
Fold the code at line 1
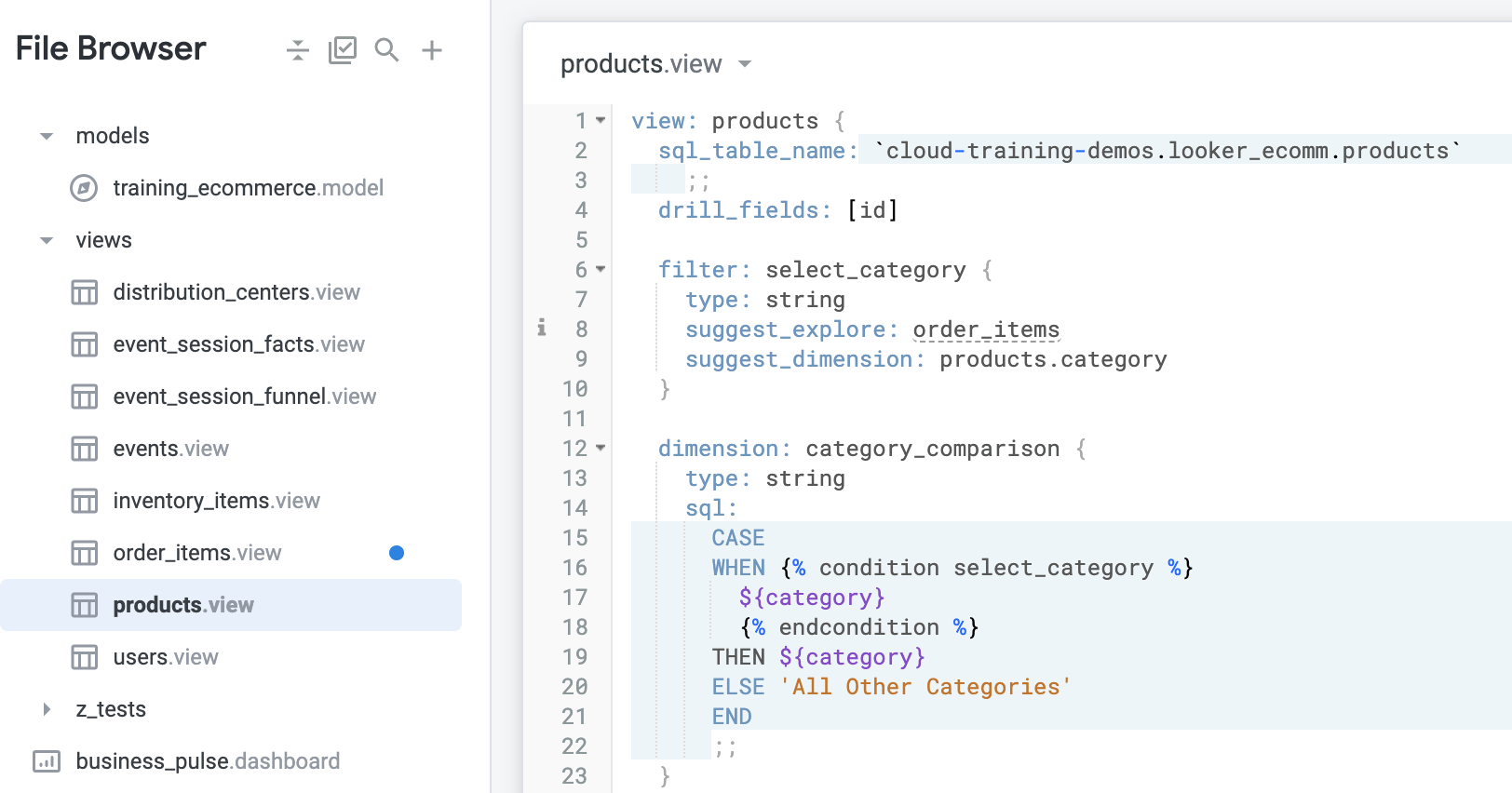pos(601,121)
